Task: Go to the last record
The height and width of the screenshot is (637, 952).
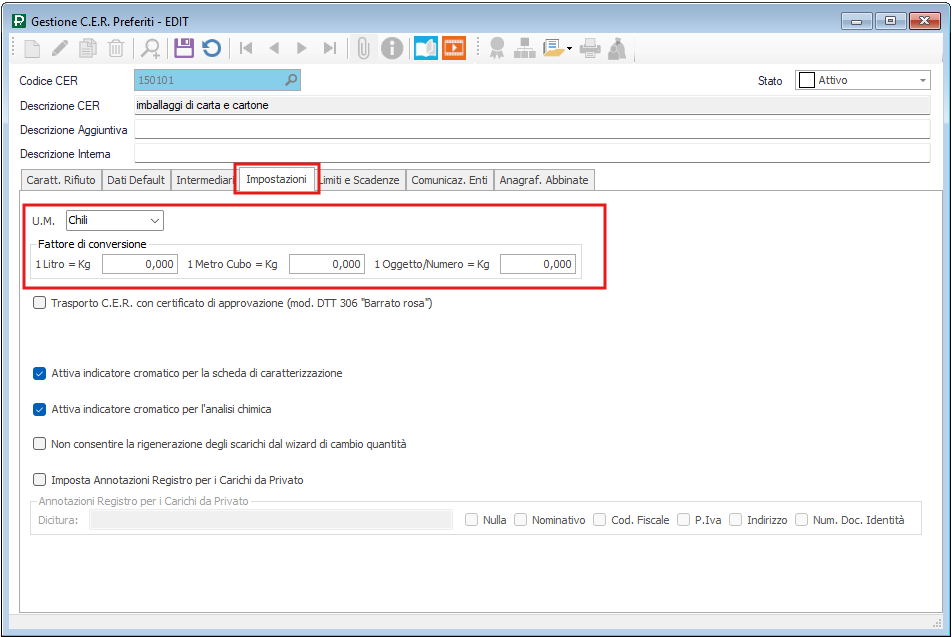Action: pyautogui.click(x=330, y=47)
